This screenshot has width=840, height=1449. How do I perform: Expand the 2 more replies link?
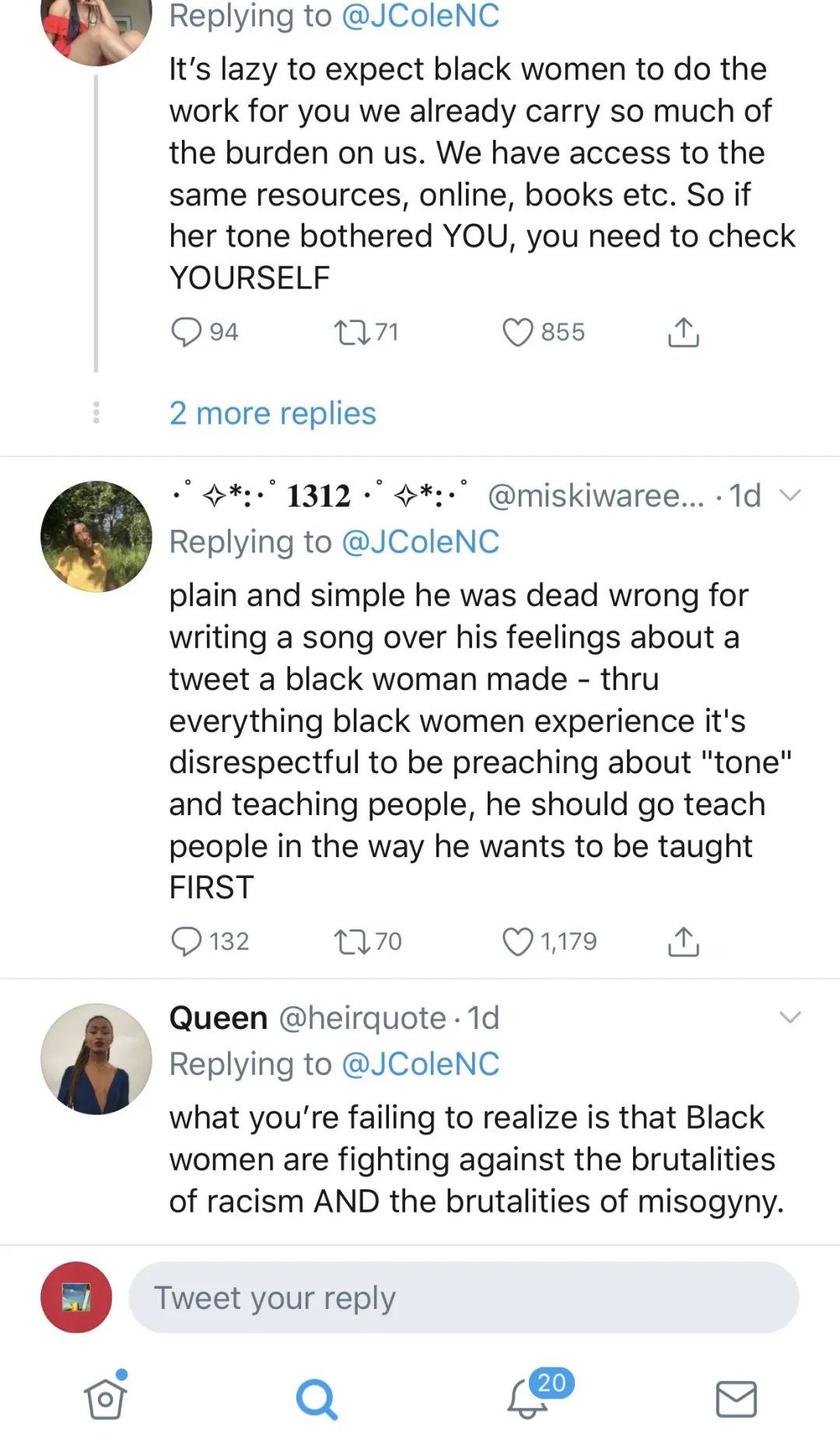point(272,413)
